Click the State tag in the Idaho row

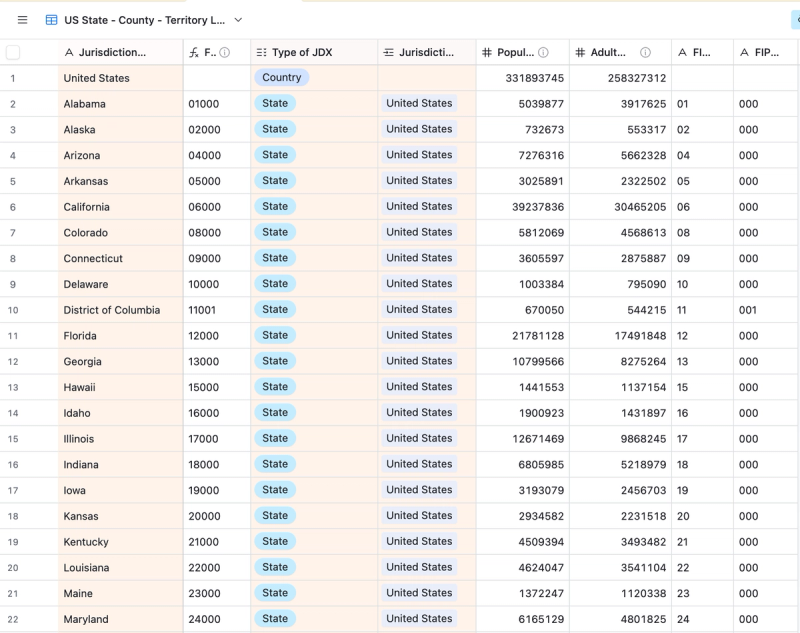(275, 412)
